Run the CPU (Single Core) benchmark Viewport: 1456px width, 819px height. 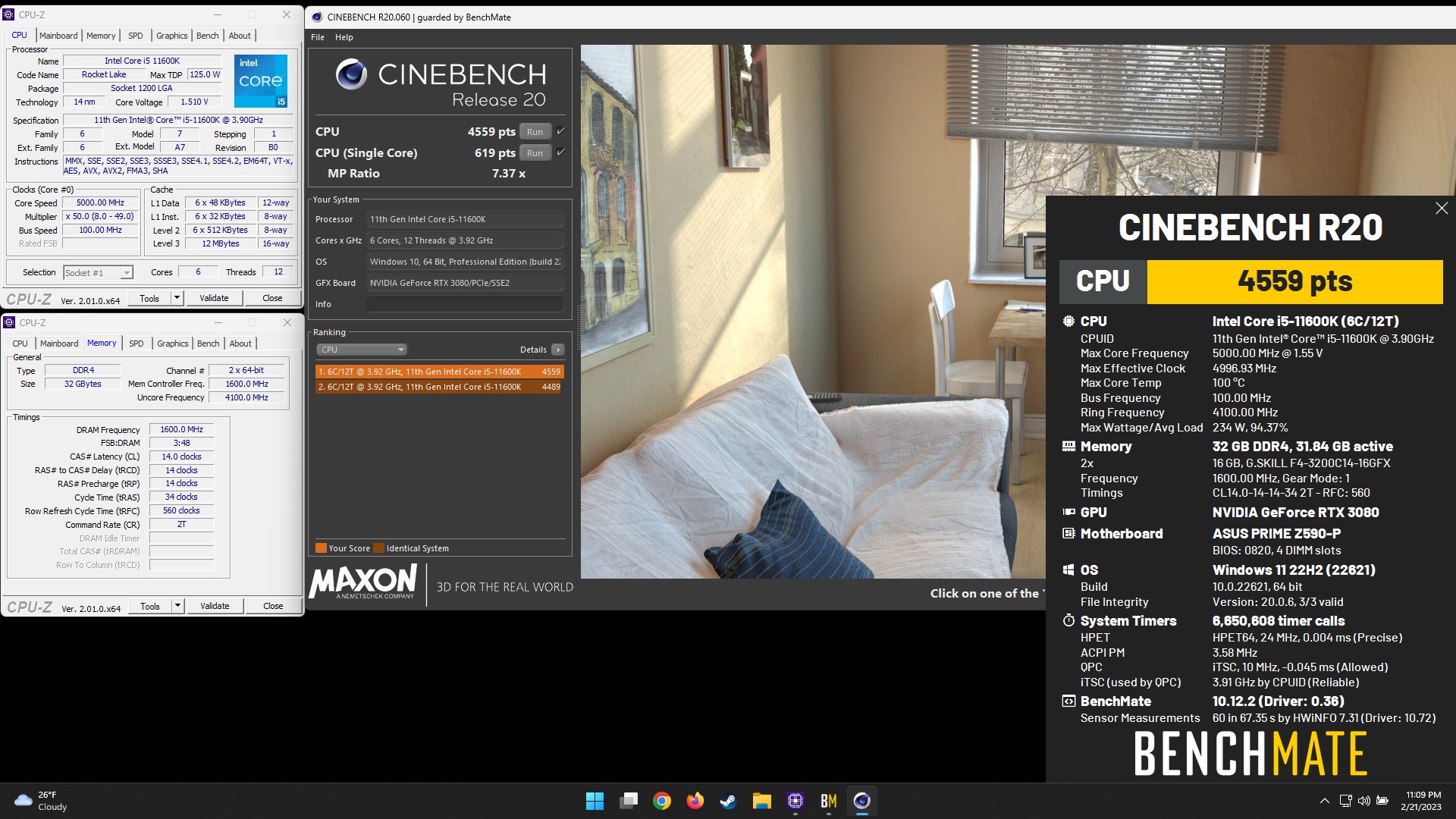coord(535,153)
